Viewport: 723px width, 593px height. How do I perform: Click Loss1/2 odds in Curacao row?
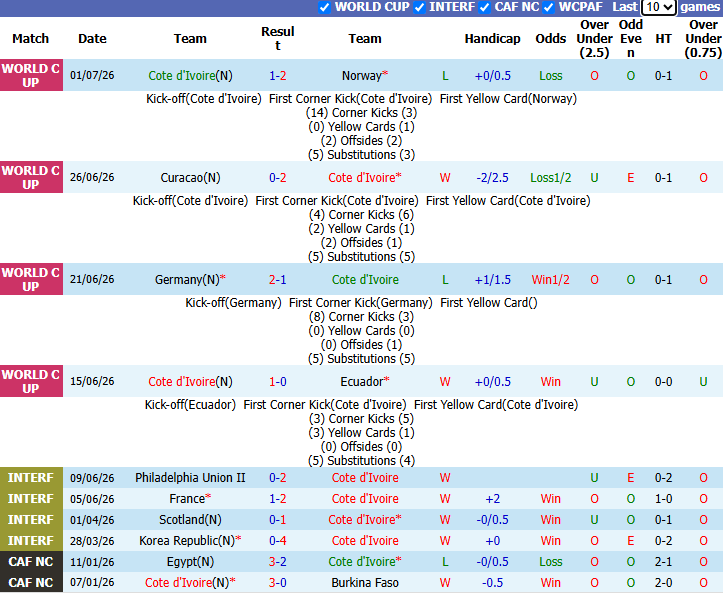pos(551,178)
